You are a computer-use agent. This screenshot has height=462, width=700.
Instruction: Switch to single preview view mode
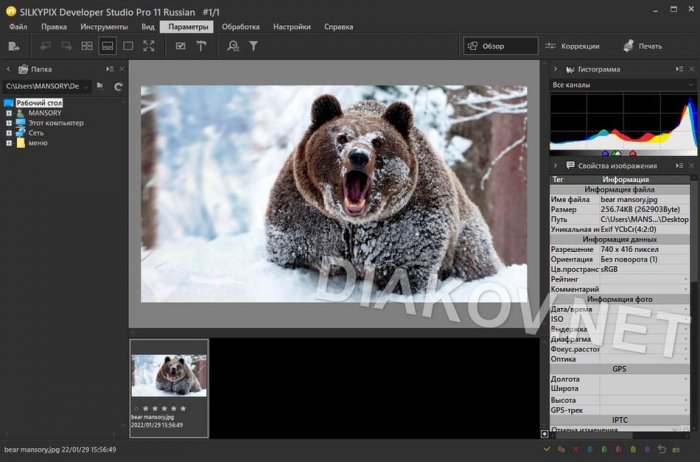pyautogui.click(x=128, y=46)
